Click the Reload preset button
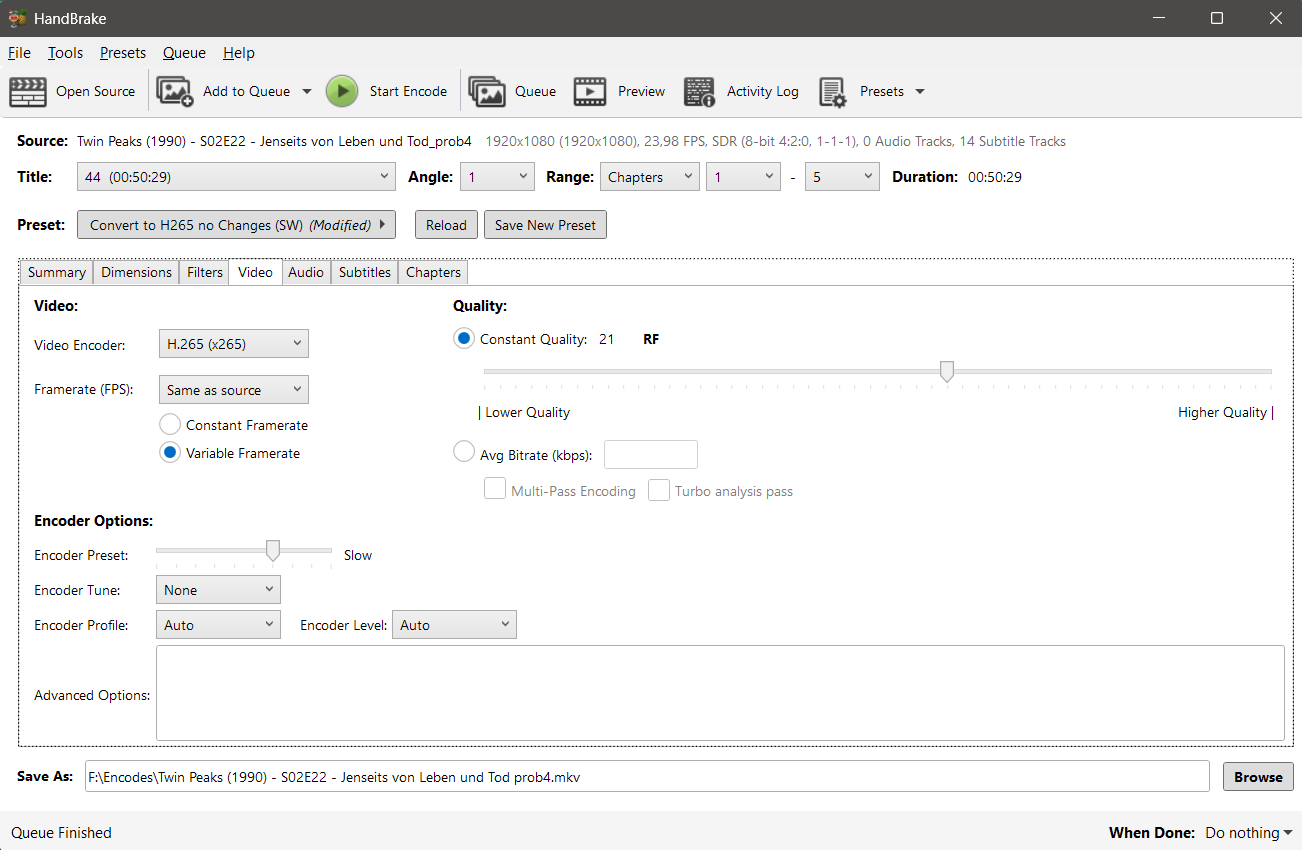This screenshot has width=1302, height=850. tap(446, 225)
